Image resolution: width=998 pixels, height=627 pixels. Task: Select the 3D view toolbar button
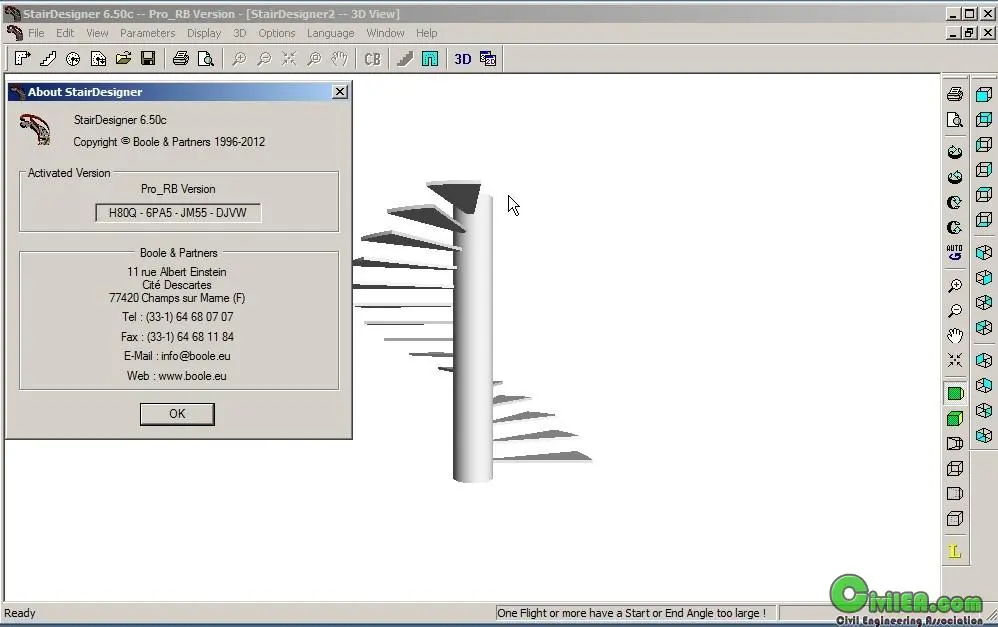pos(463,59)
